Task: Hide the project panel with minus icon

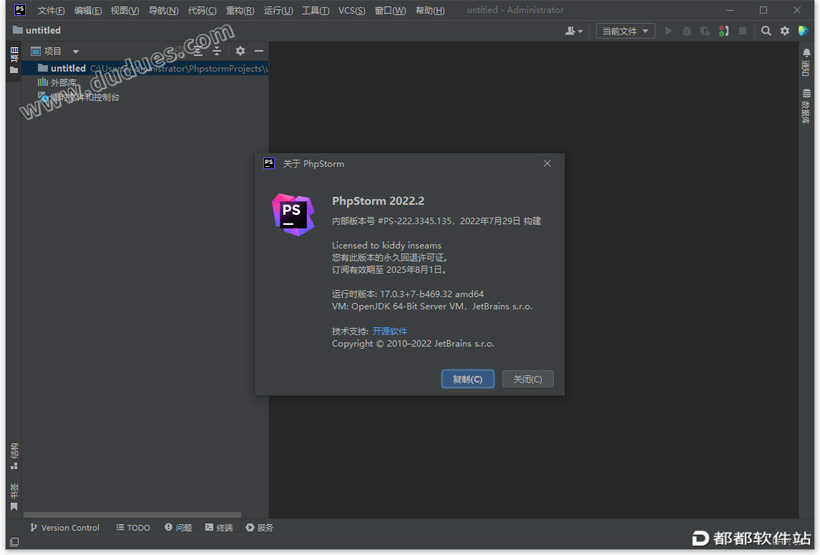Action: tap(259, 51)
